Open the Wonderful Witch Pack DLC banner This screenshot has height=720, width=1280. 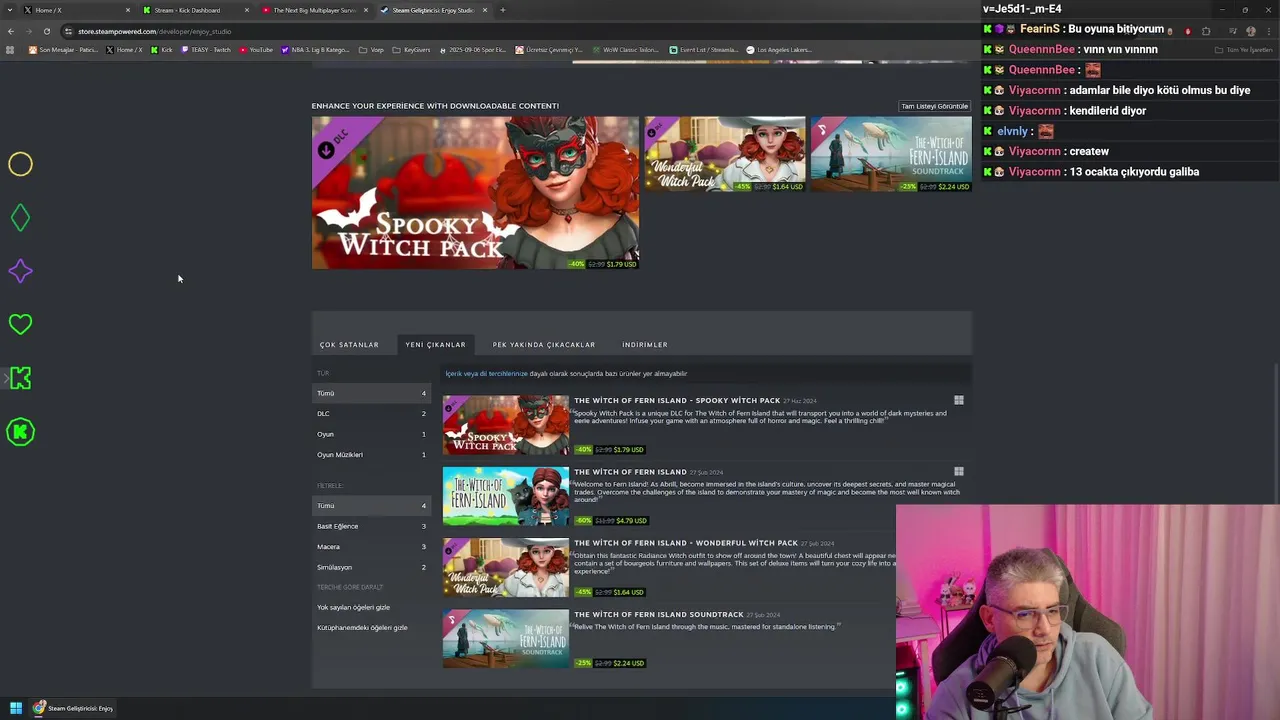[724, 154]
